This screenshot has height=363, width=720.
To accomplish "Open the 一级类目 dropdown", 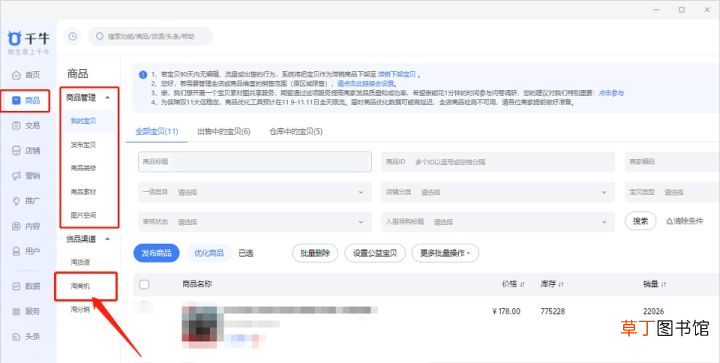I will pos(255,192).
